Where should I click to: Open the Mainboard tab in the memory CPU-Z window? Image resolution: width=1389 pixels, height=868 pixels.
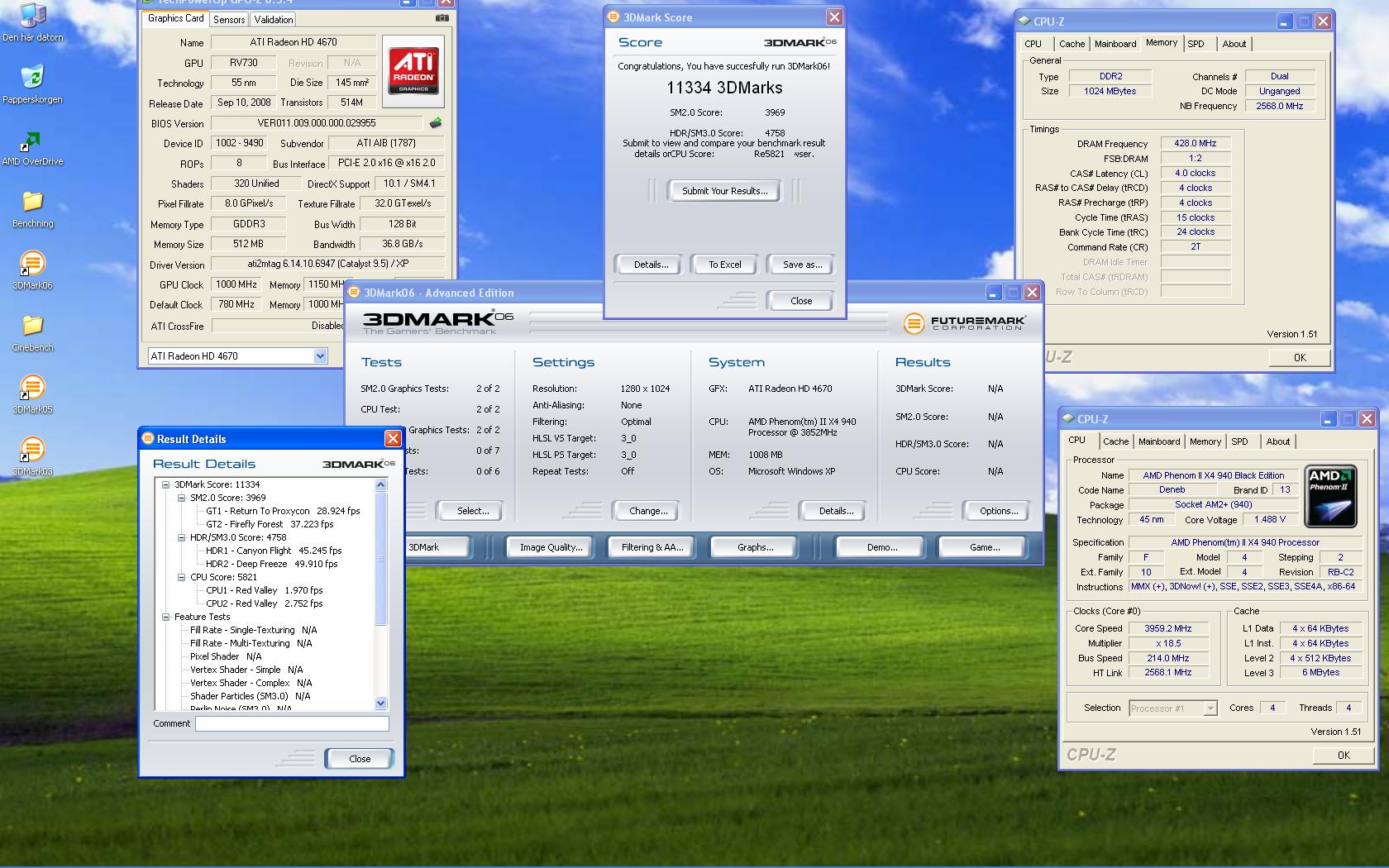1115,44
